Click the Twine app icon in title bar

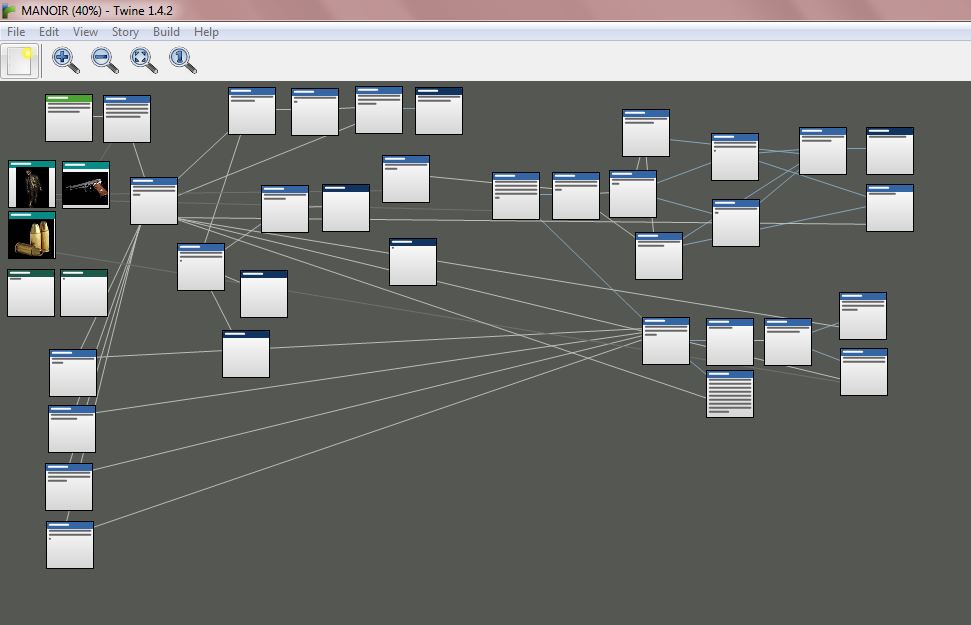(x=9, y=11)
